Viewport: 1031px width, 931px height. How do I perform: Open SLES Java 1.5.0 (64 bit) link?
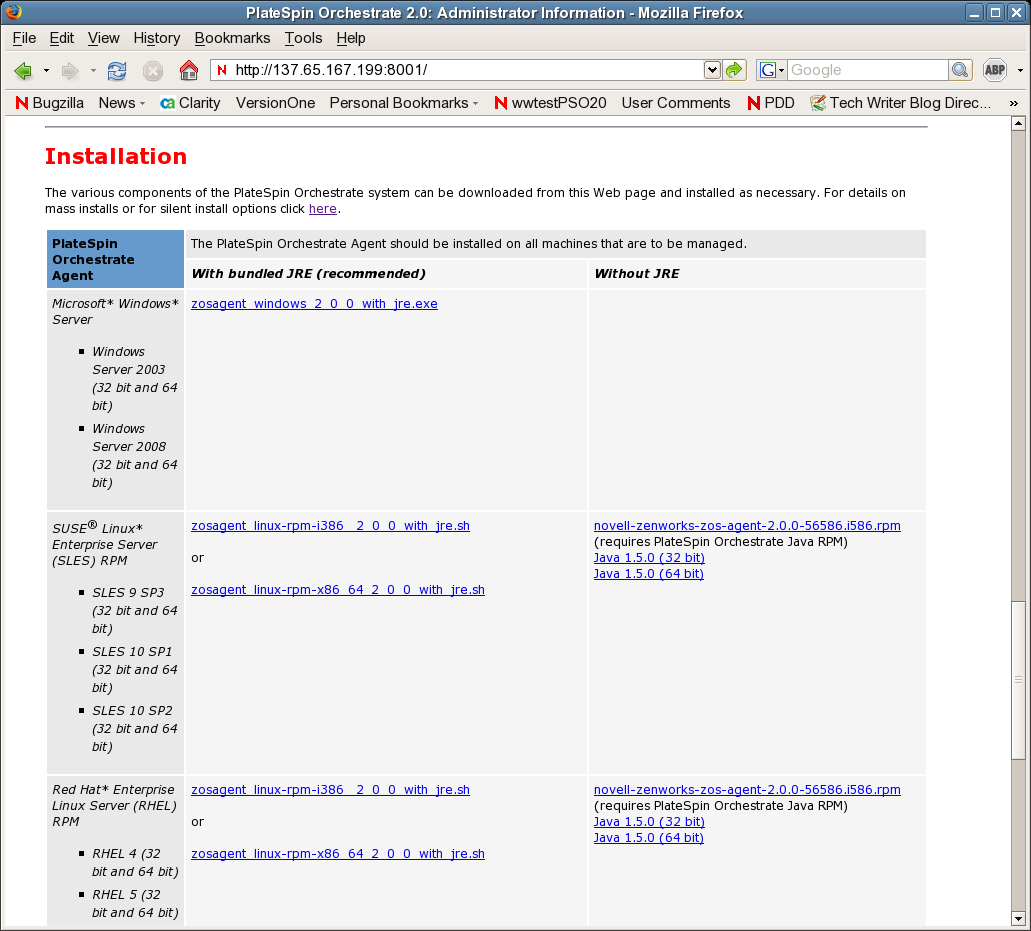point(648,574)
